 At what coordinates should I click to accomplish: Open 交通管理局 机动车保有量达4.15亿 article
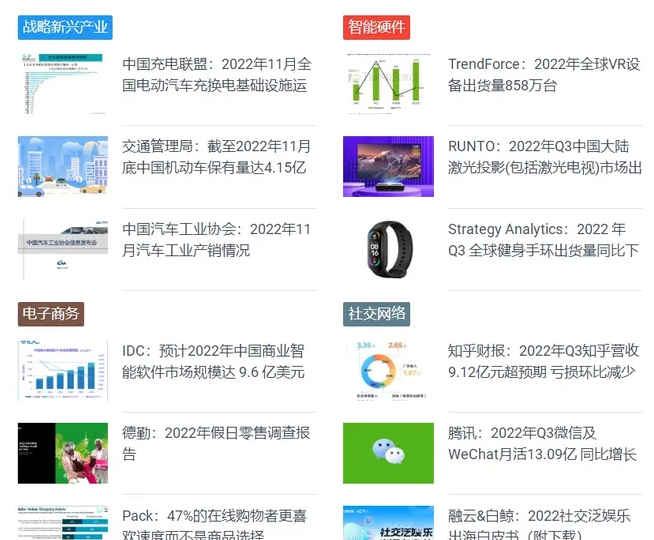[216, 157]
